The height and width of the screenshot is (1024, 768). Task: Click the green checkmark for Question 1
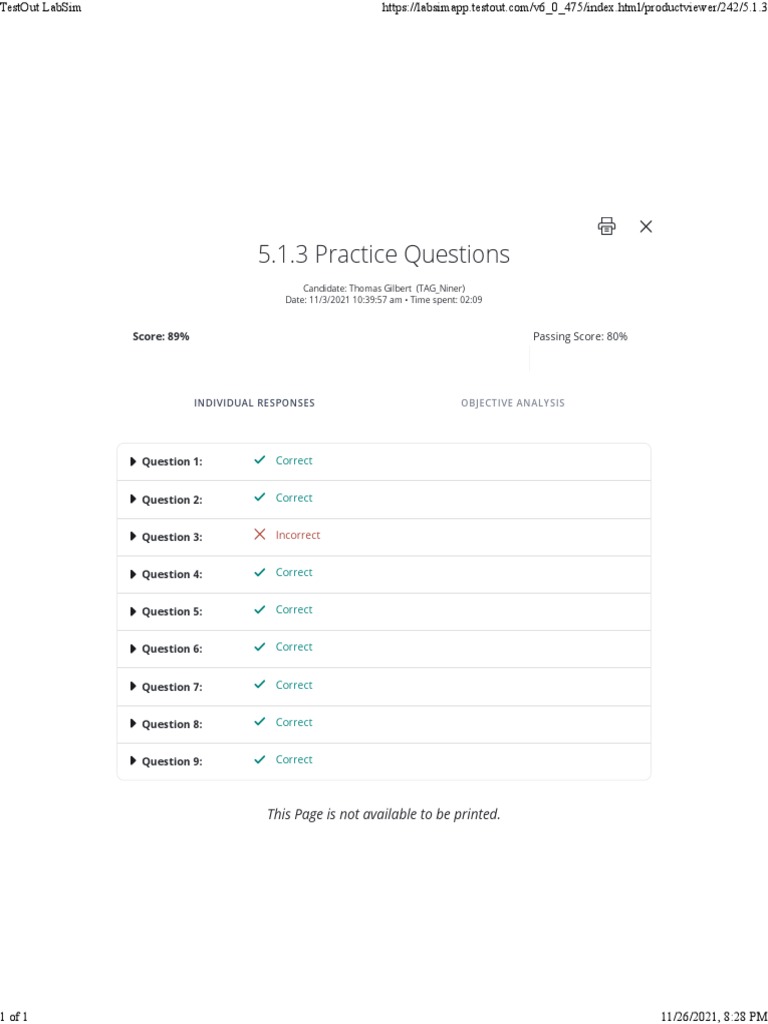(260, 460)
